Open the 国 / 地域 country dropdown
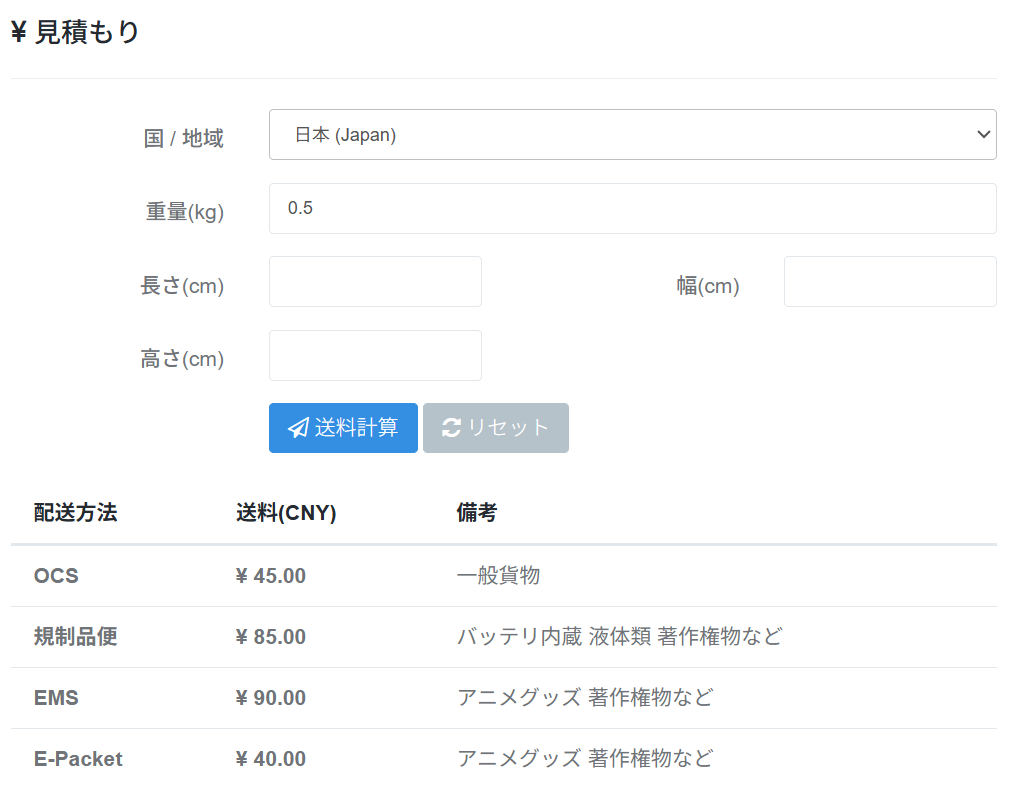Image resolution: width=1017 pixels, height=788 pixels. [x=632, y=135]
